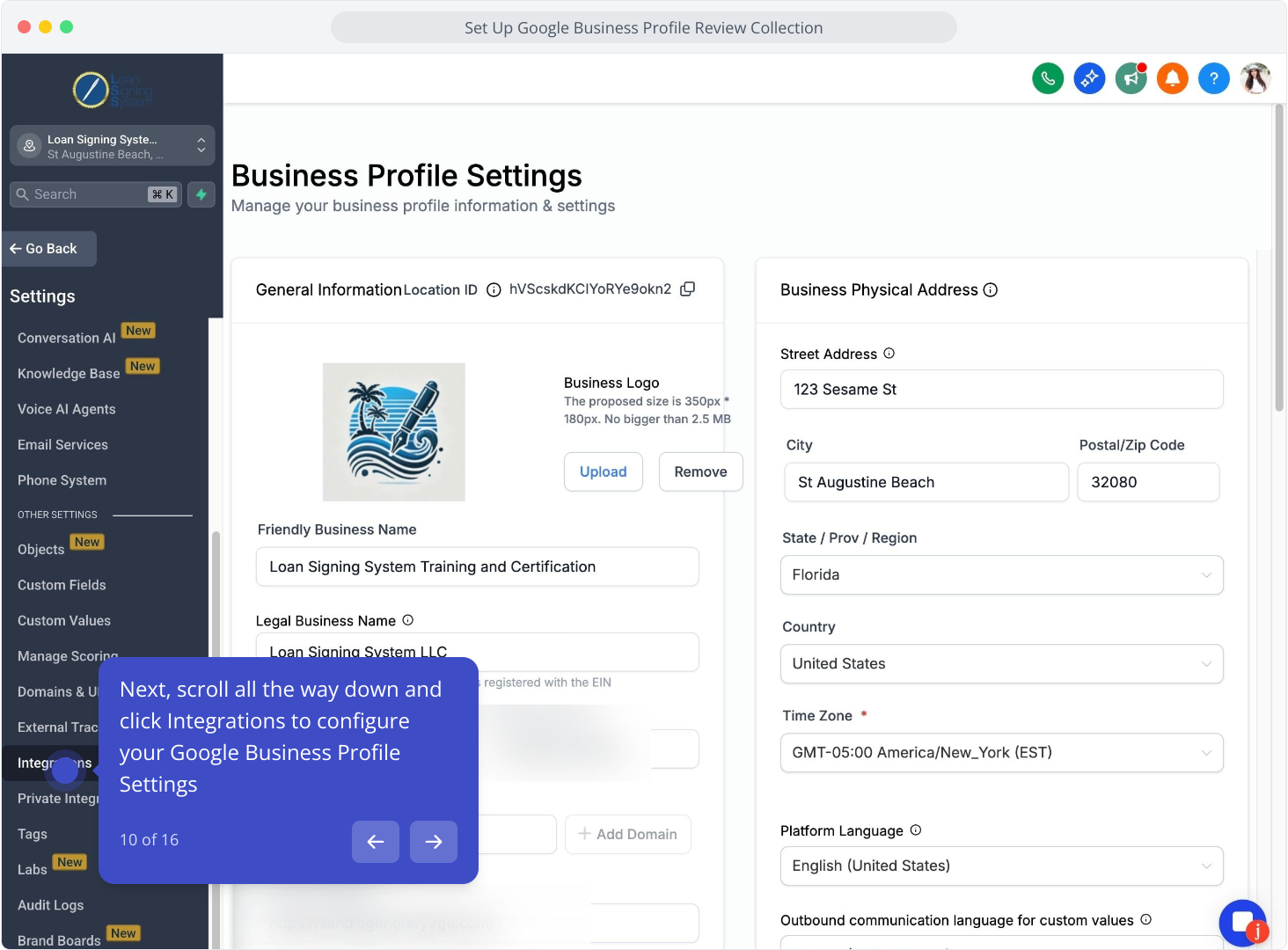Copy the Location ID to clipboard
The width and height of the screenshot is (1288, 950).
688,289
